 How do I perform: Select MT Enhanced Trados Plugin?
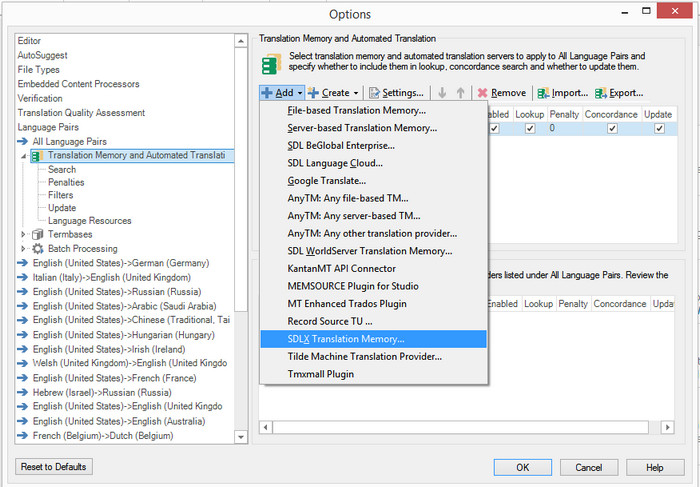374,304
